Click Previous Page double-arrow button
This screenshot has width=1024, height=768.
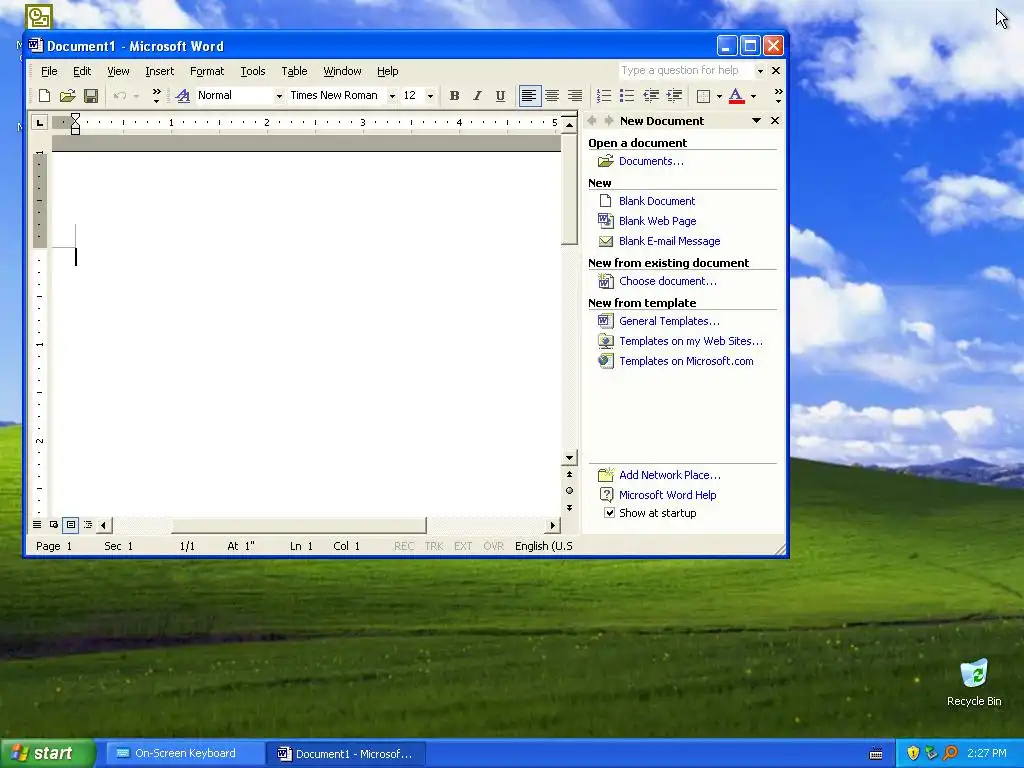click(569, 474)
